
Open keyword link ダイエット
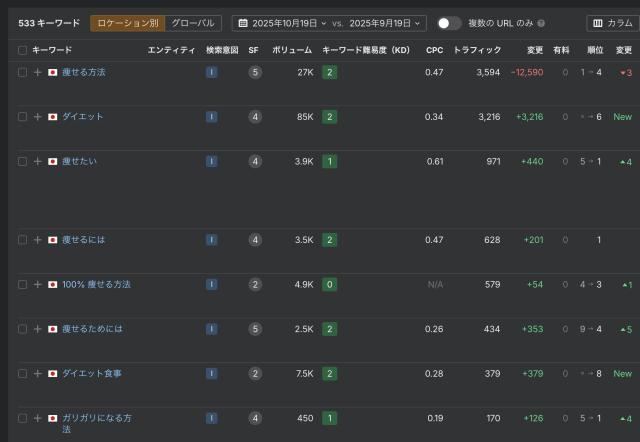click(x=82, y=117)
